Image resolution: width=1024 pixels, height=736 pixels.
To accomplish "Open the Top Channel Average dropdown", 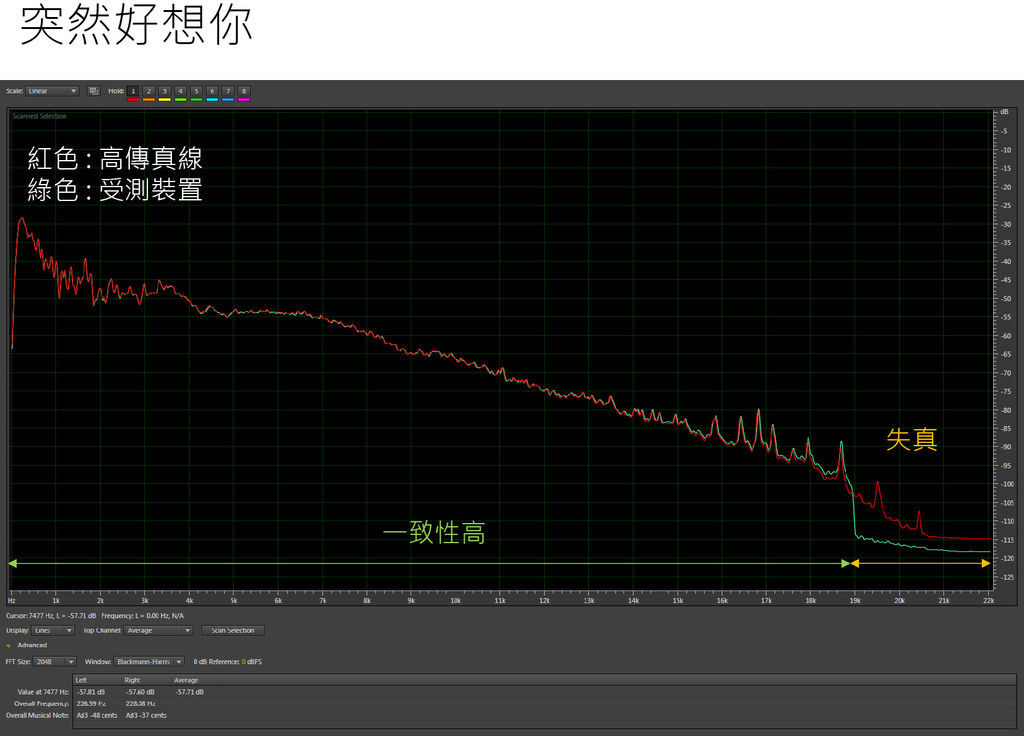I will tap(158, 630).
